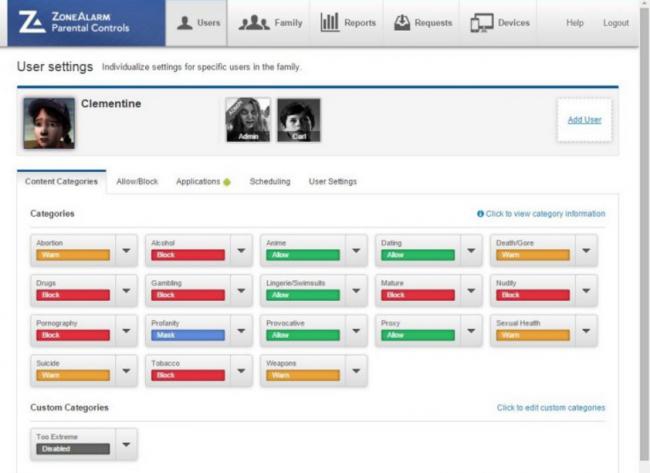Expand the Mature category dropdown arrow
The width and height of the screenshot is (650, 473).
point(471,291)
